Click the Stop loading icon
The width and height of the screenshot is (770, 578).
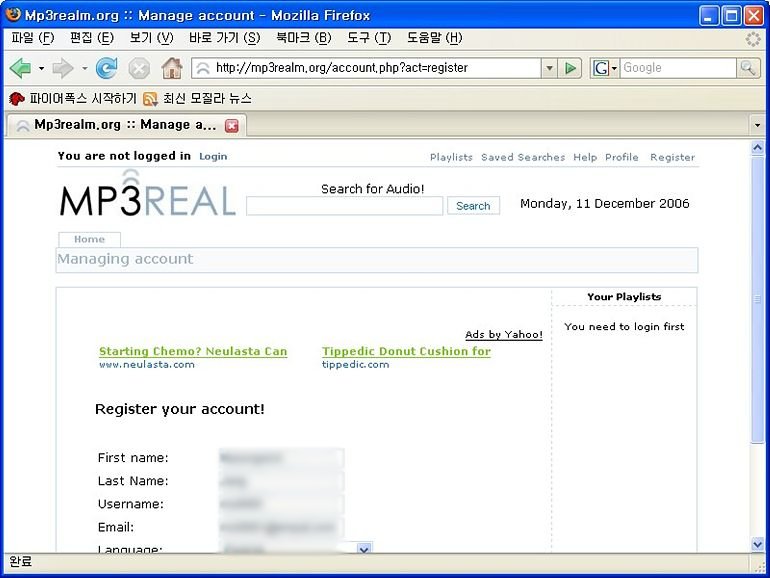139,68
